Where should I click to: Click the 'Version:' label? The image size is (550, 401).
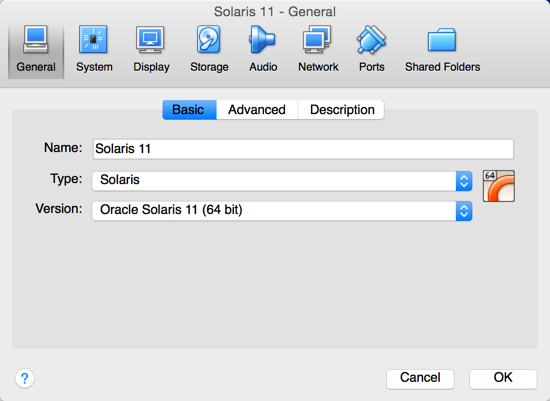pyautogui.click(x=59, y=209)
